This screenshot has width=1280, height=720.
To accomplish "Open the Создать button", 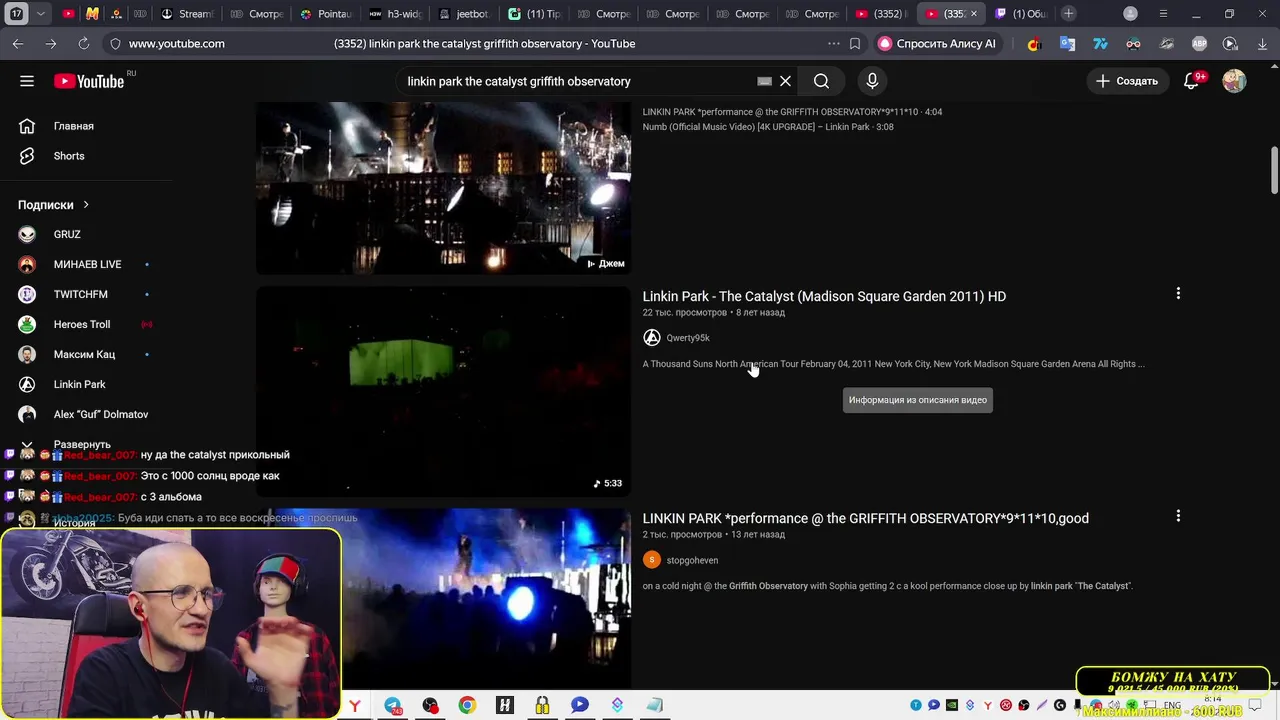I will (x=1127, y=81).
